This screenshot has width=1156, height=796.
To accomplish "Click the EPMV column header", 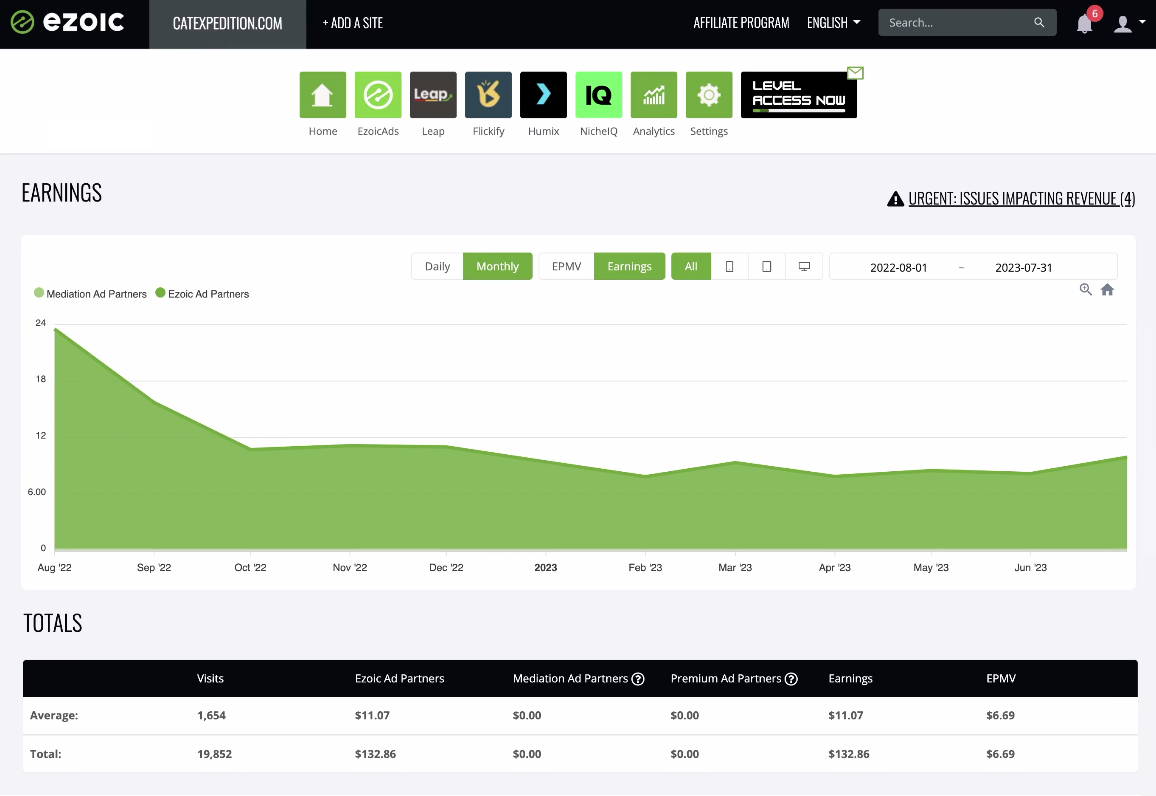I will tap(1000, 678).
